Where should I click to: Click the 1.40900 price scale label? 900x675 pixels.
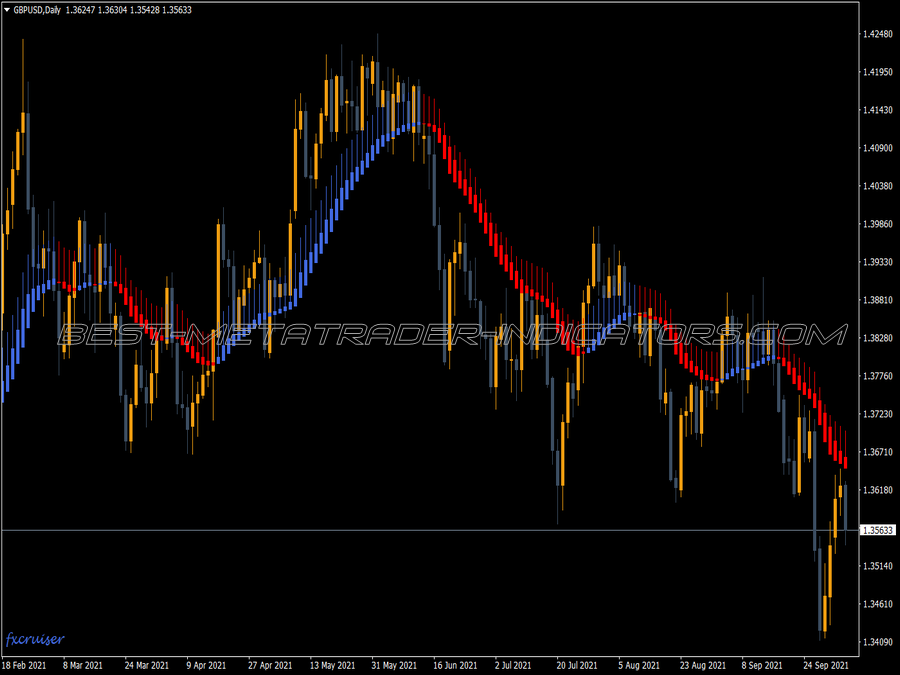click(x=878, y=148)
